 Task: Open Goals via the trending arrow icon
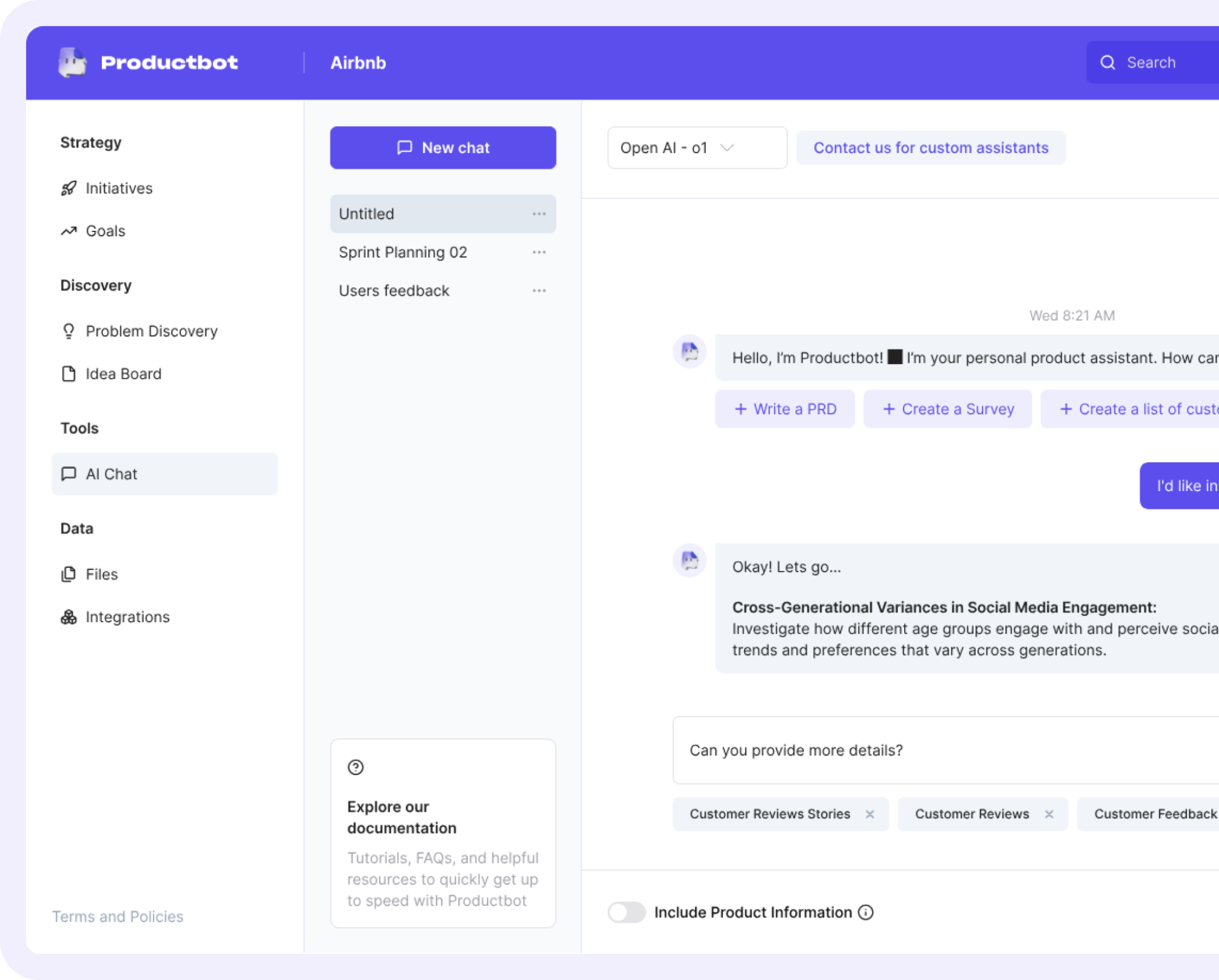pos(68,230)
